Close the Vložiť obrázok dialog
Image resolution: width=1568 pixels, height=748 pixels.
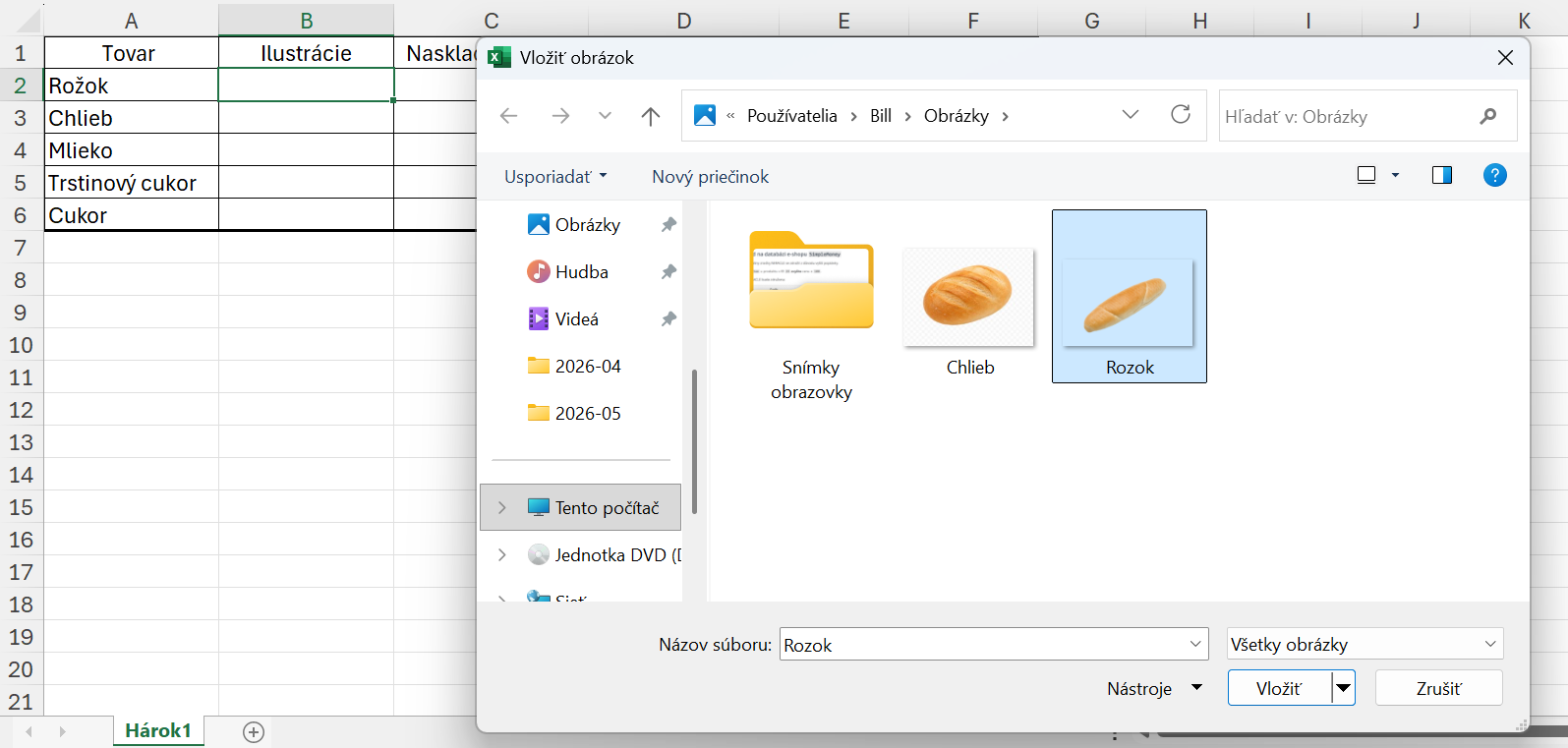(1505, 58)
